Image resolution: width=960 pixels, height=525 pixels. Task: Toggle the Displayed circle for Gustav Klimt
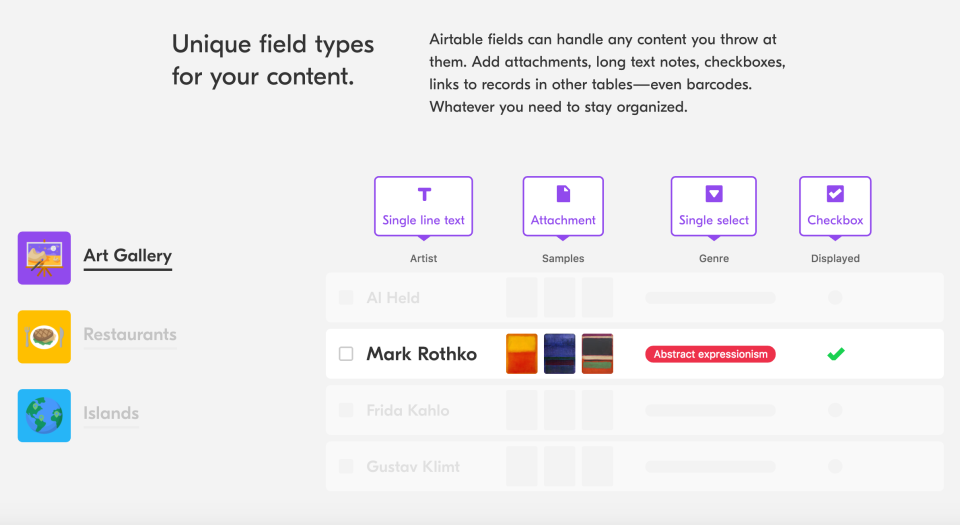[x=835, y=466]
